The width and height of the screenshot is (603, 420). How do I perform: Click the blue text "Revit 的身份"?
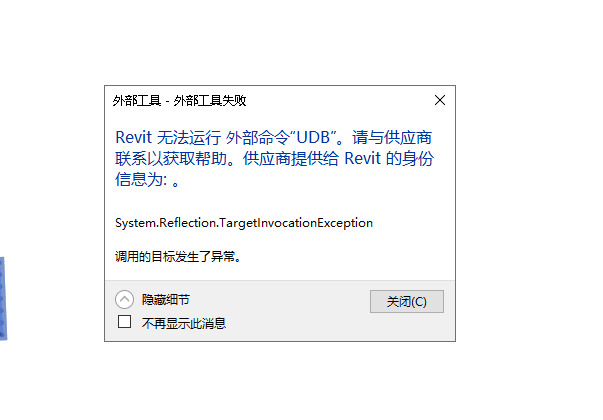(389, 158)
